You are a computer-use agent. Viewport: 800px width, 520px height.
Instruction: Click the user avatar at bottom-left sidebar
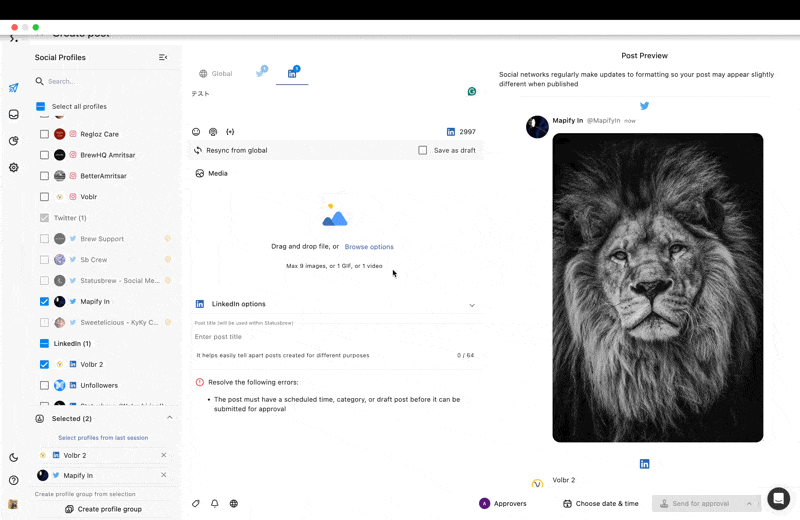click(x=13, y=504)
